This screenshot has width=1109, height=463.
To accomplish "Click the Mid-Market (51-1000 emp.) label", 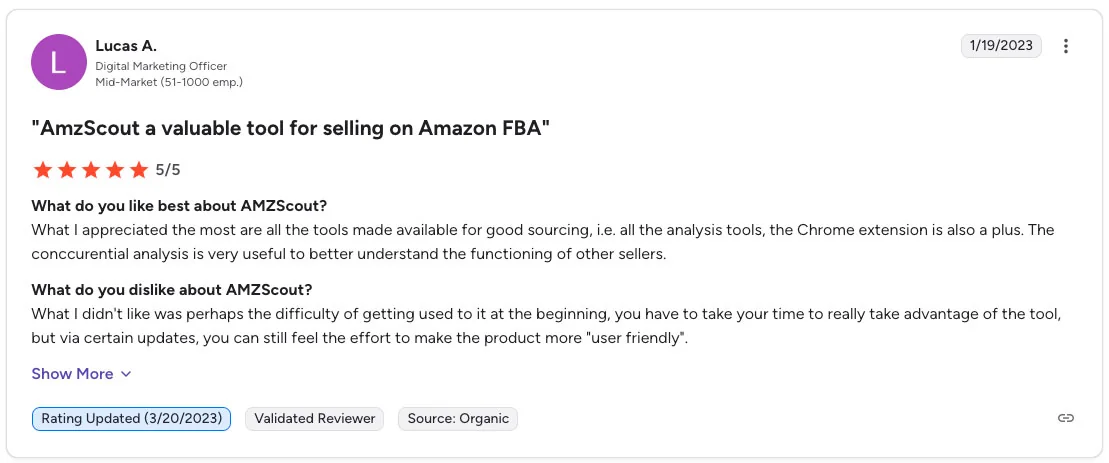I will pyautogui.click(x=169, y=82).
